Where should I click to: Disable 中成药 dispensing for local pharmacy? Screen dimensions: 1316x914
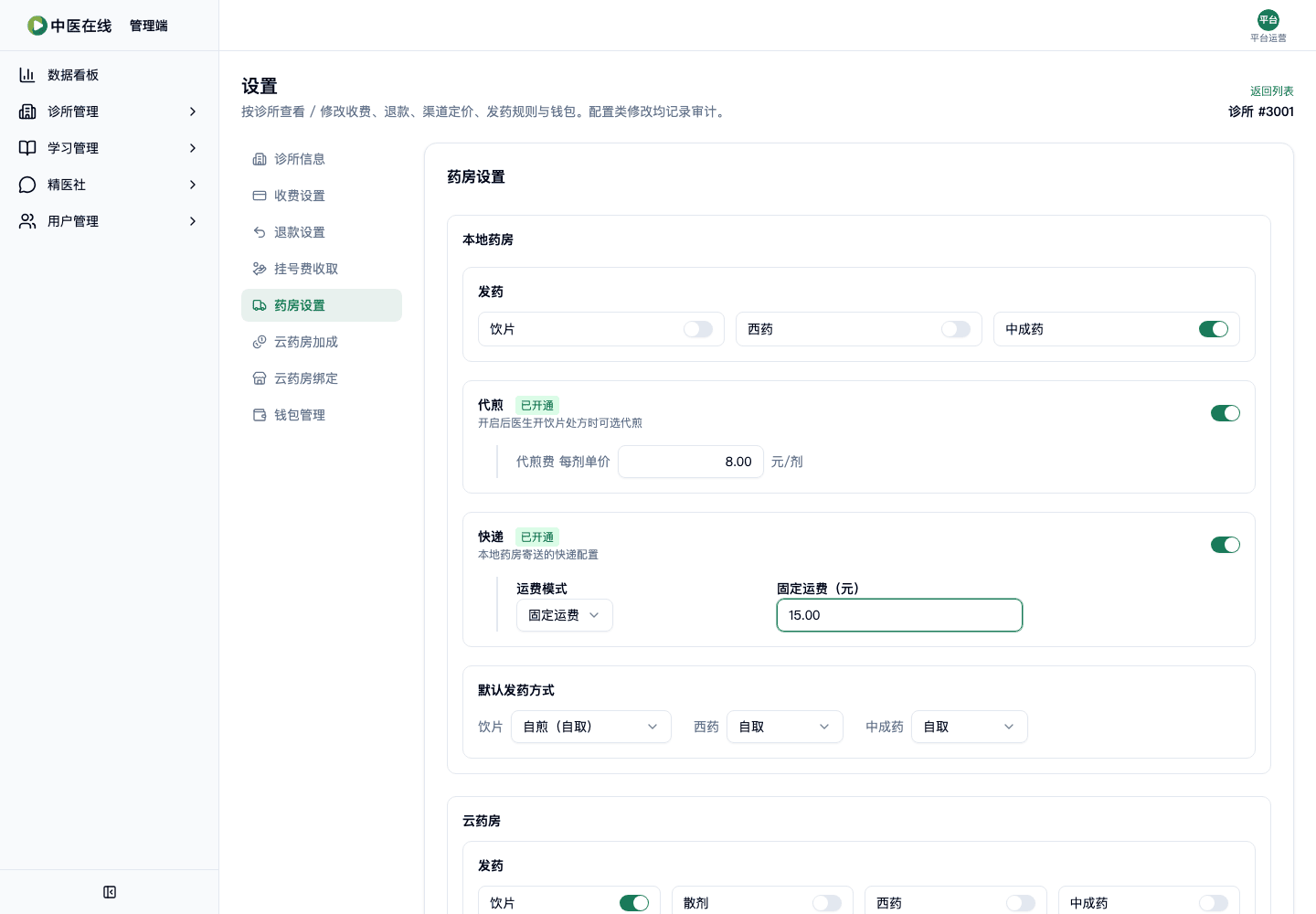[1214, 329]
